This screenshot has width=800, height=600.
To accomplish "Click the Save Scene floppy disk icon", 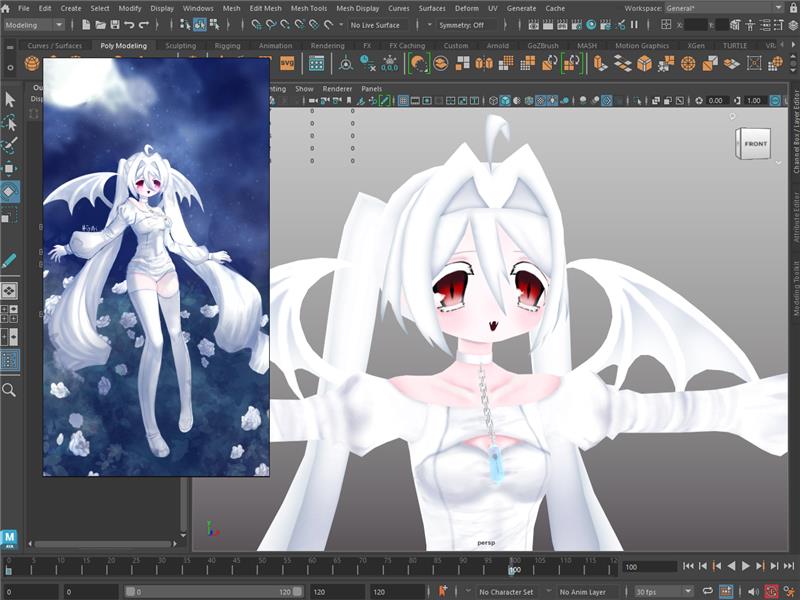I will coord(115,24).
